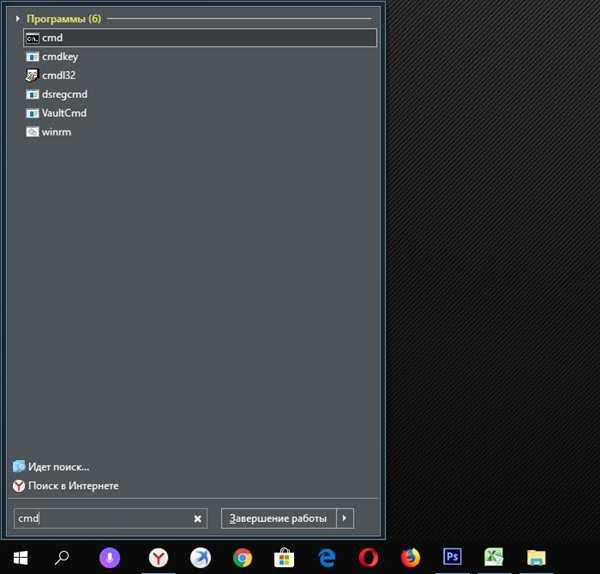Collapse the Программы (6) section arrow
Screen dimensions: 600x574
pos(18,18)
